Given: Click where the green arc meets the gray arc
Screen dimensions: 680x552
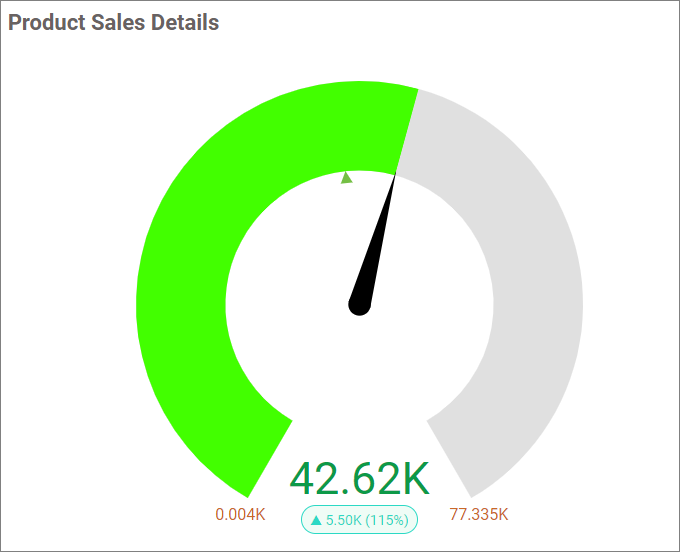Looking at the screenshot, I should click(407, 131).
